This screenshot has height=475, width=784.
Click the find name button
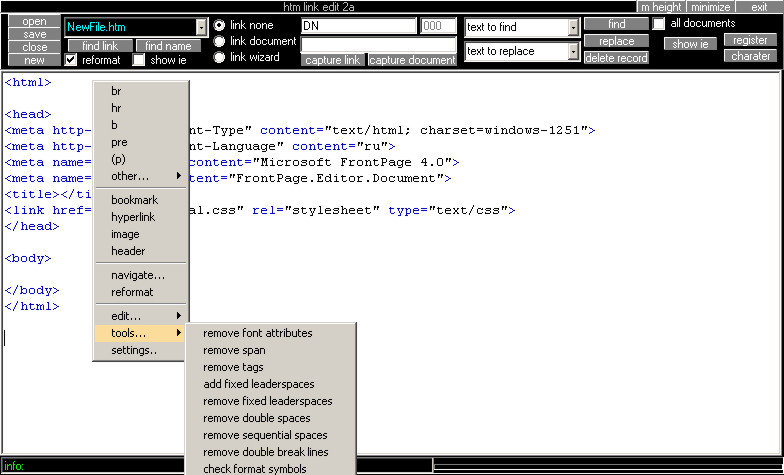click(x=168, y=46)
